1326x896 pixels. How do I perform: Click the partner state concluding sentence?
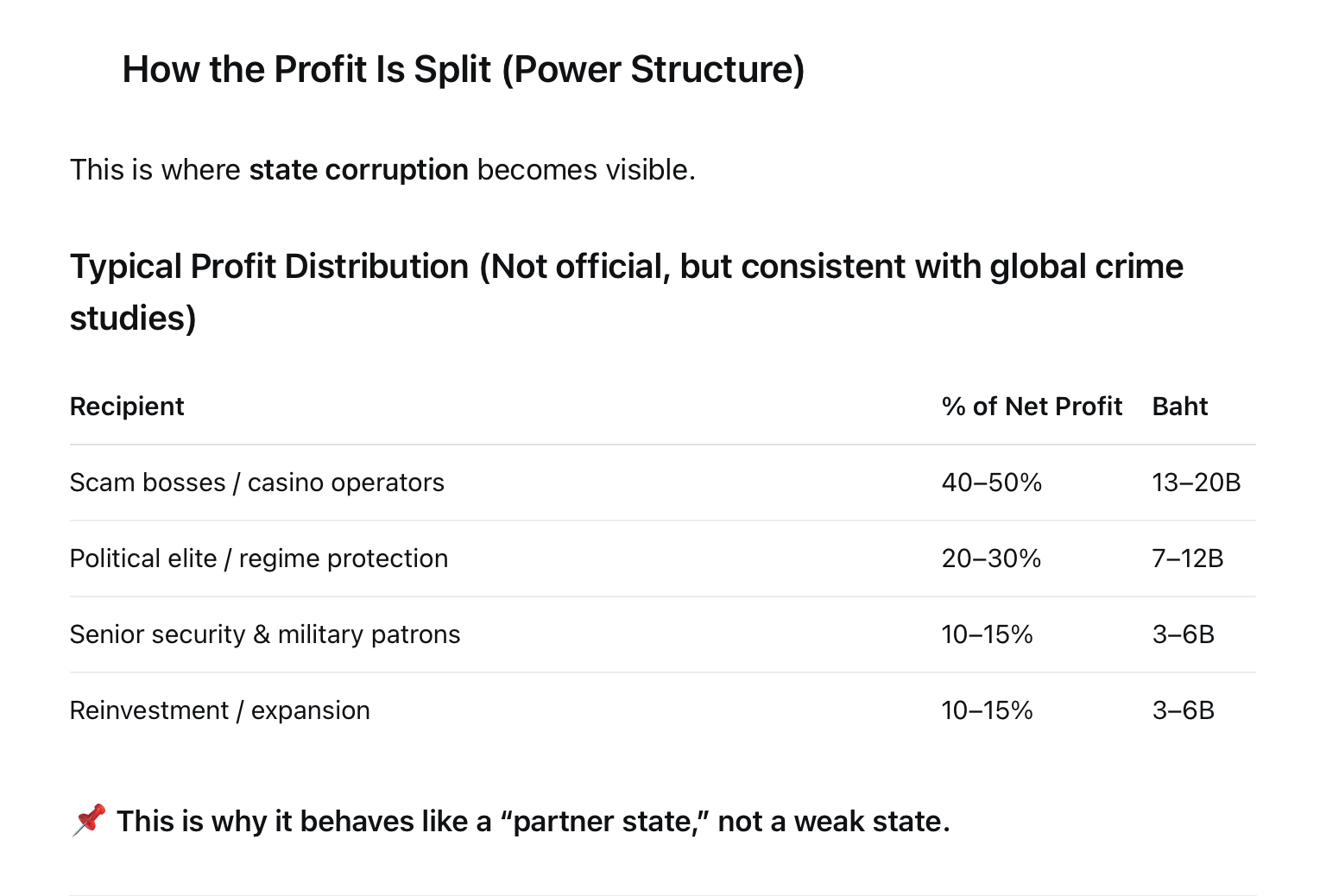533,821
